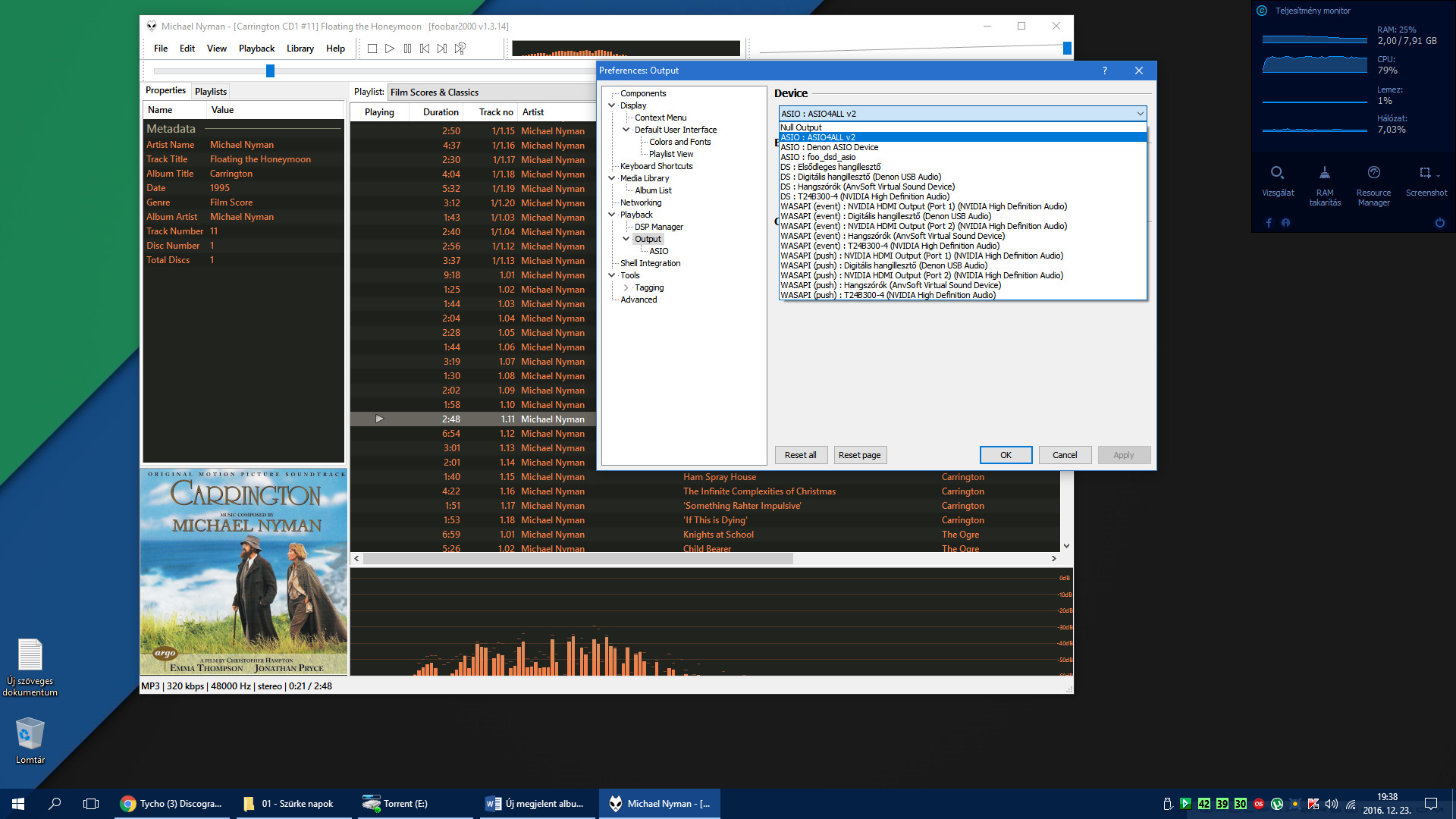This screenshot has height=819, width=1456.
Task: Collapse the Output tree node
Action: coord(626,239)
